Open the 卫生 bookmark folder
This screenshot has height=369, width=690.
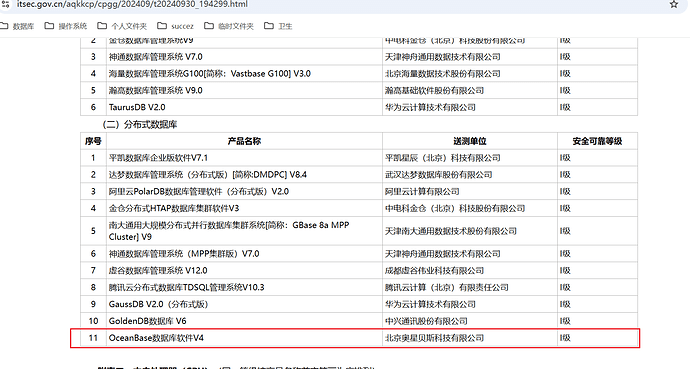[278, 26]
